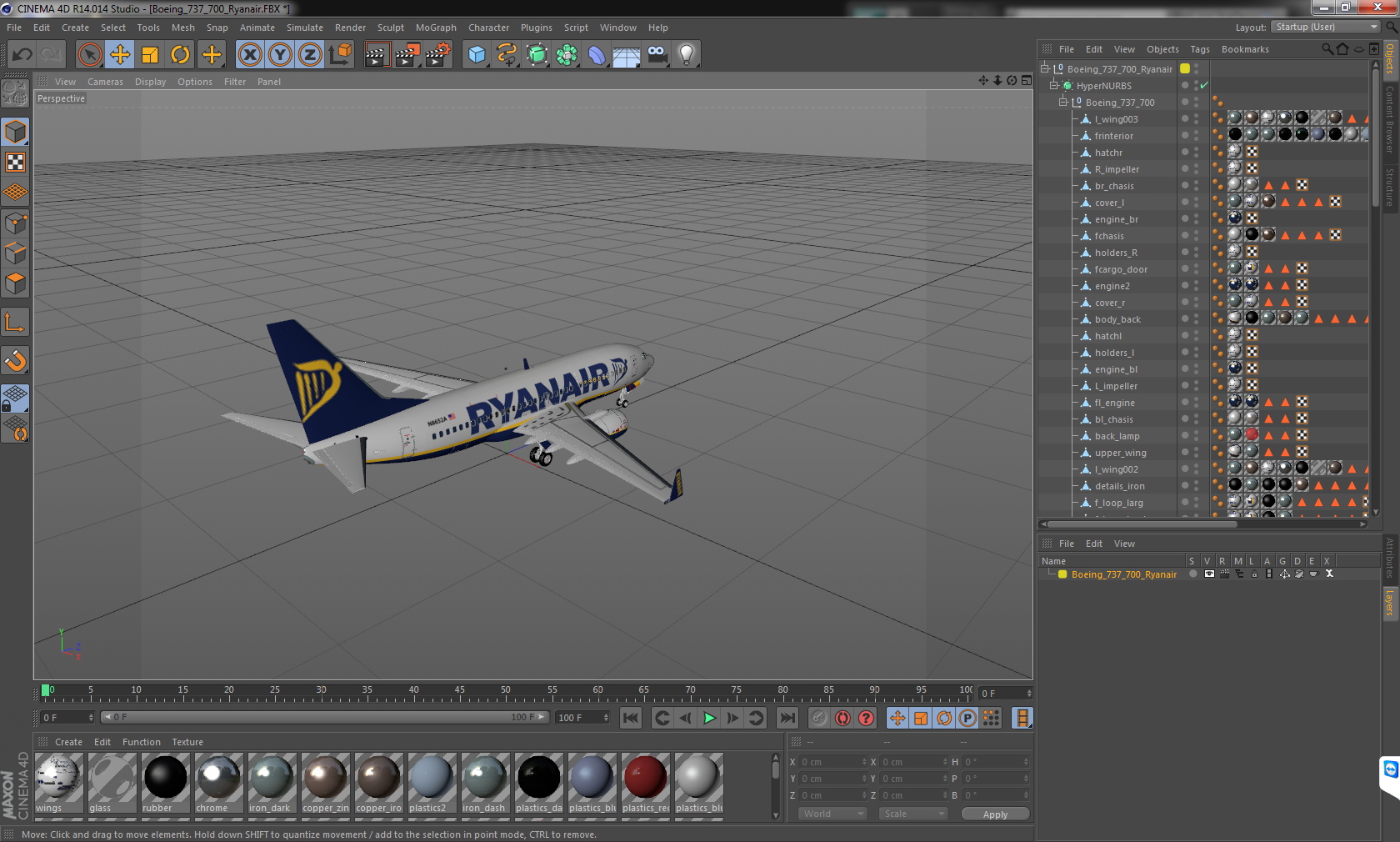Screen dimensions: 1400x842
Task: Open the World coordinate dropdown
Action: (832, 814)
